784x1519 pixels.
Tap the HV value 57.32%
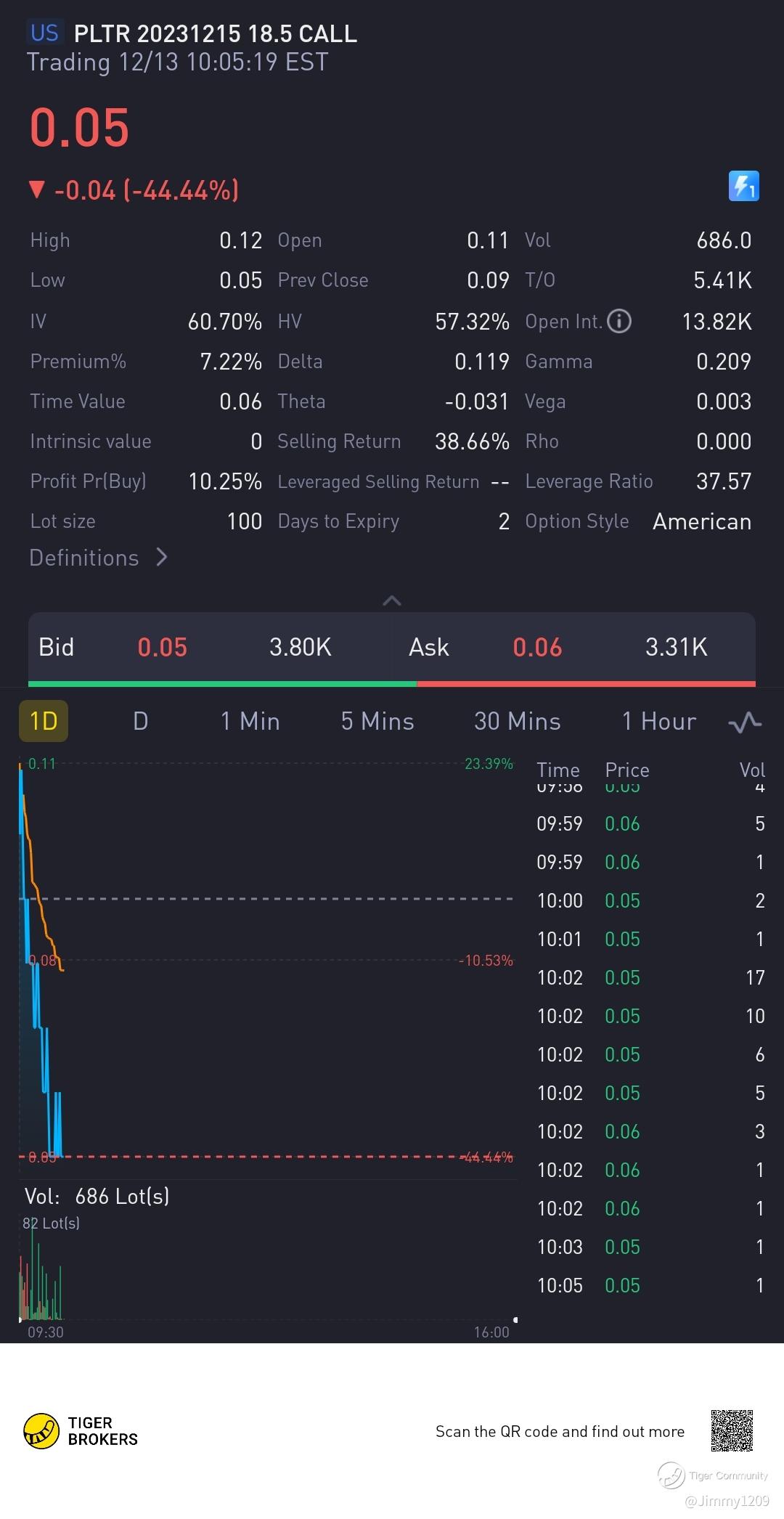472,321
